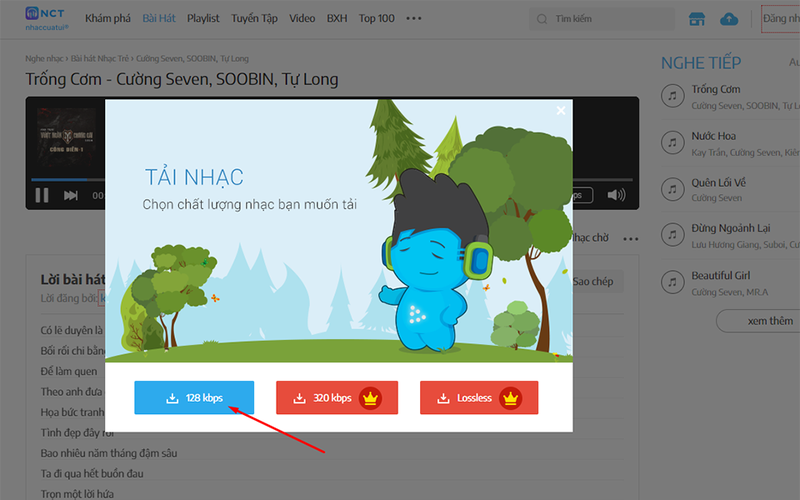Click music note icon beside Nước Hoa
Screen dimensions: 800x500
672,143
